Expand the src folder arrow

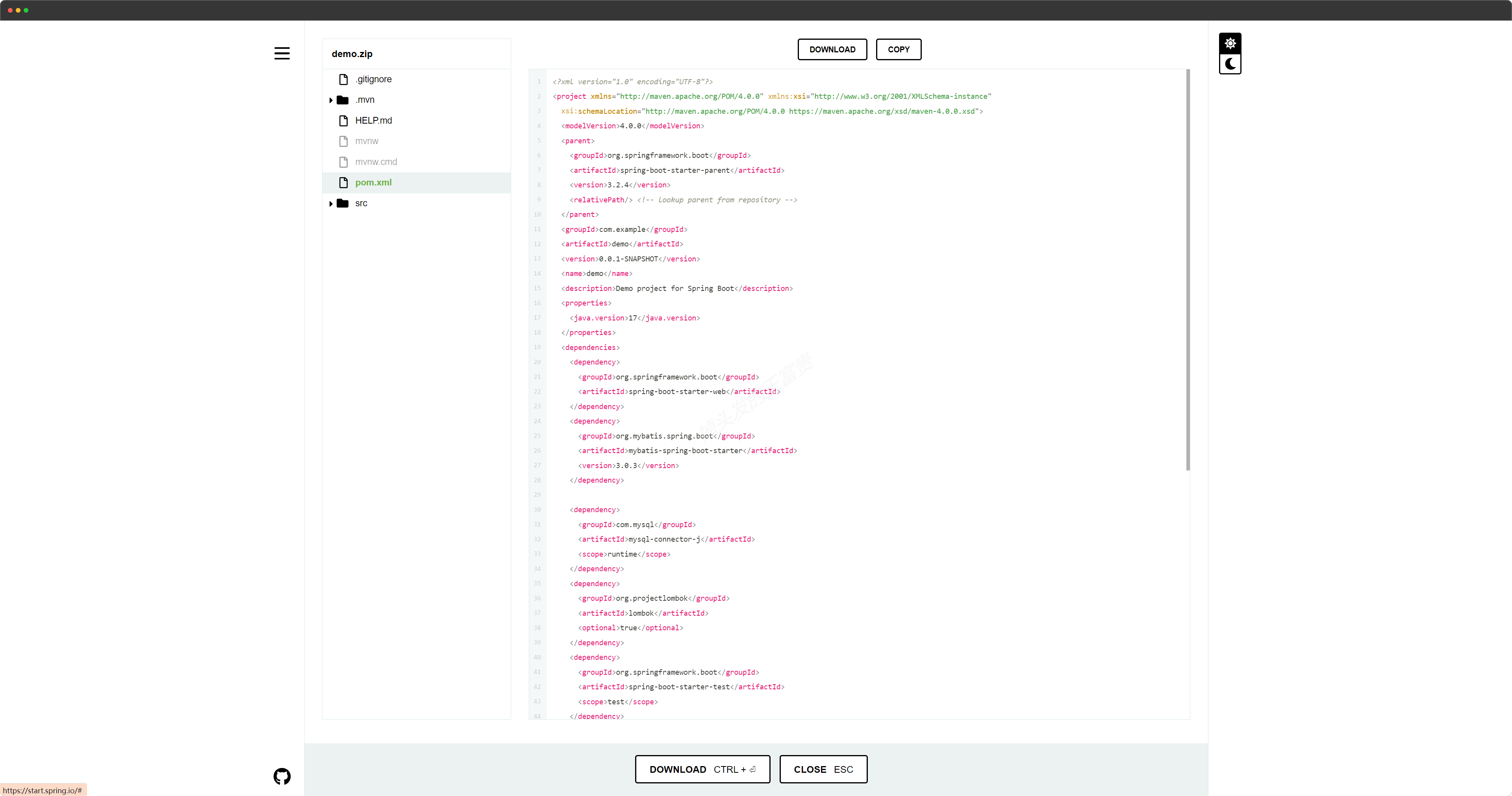[330, 204]
